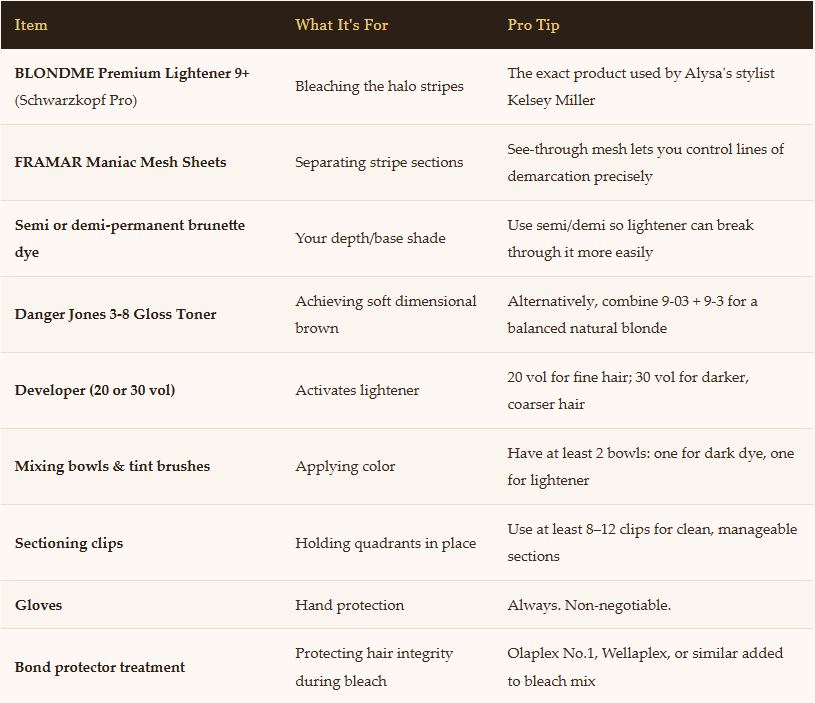Click the Olaplex No.1, Wellaplex pro tip
This screenshot has width=815, height=703.
pos(645,667)
